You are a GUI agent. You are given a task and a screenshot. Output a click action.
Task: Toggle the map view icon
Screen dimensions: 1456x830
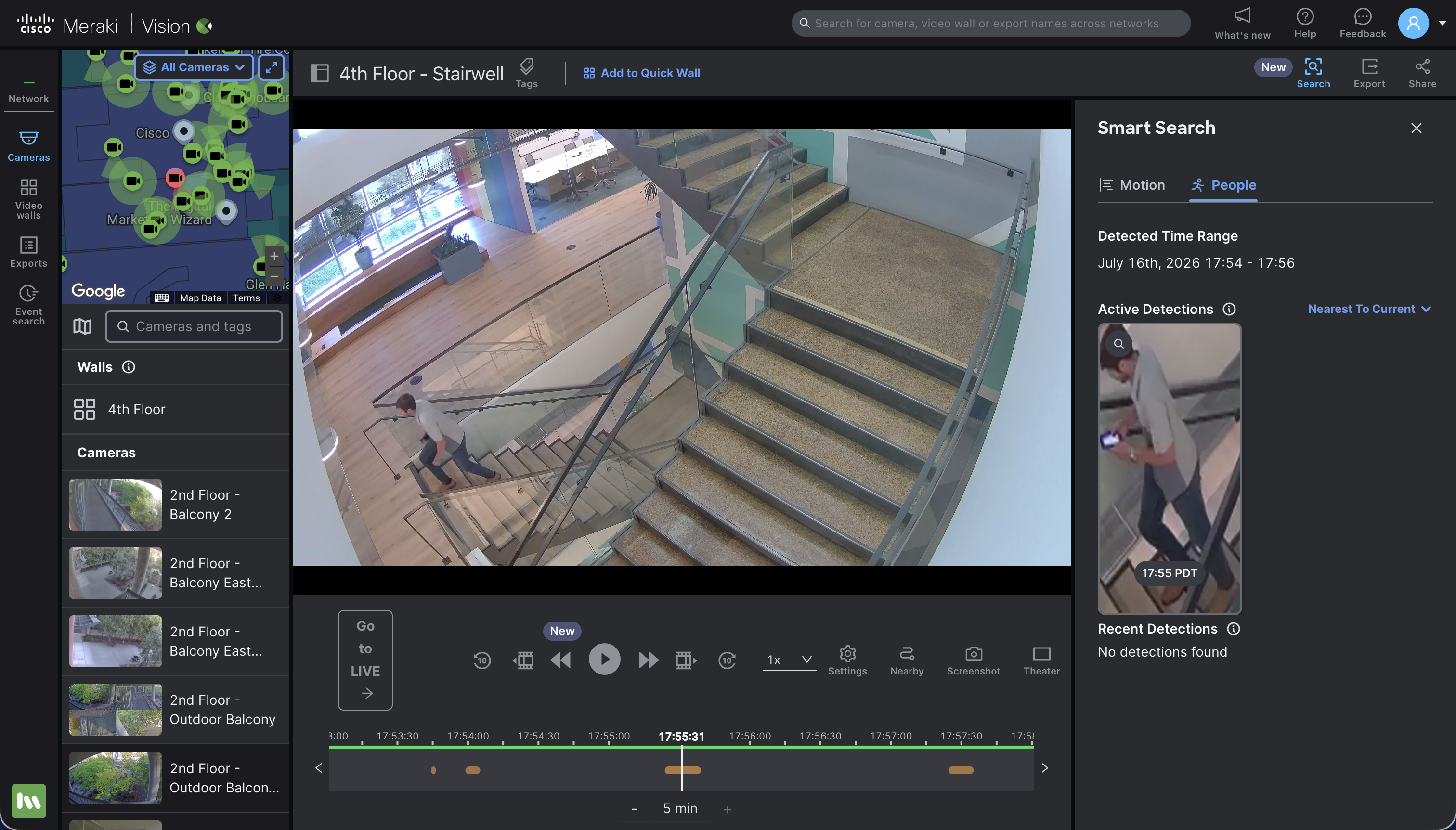coord(82,326)
